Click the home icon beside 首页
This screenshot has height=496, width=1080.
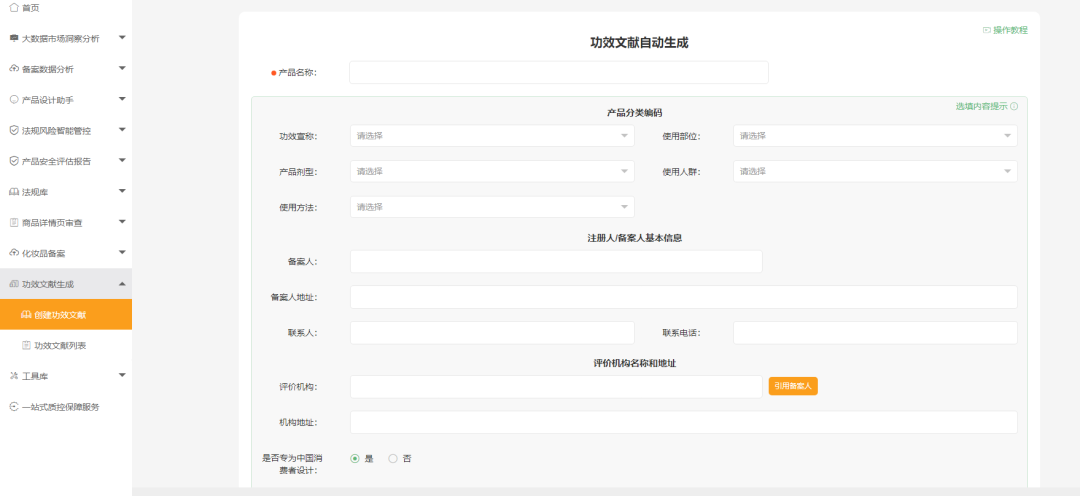tap(14, 8)
